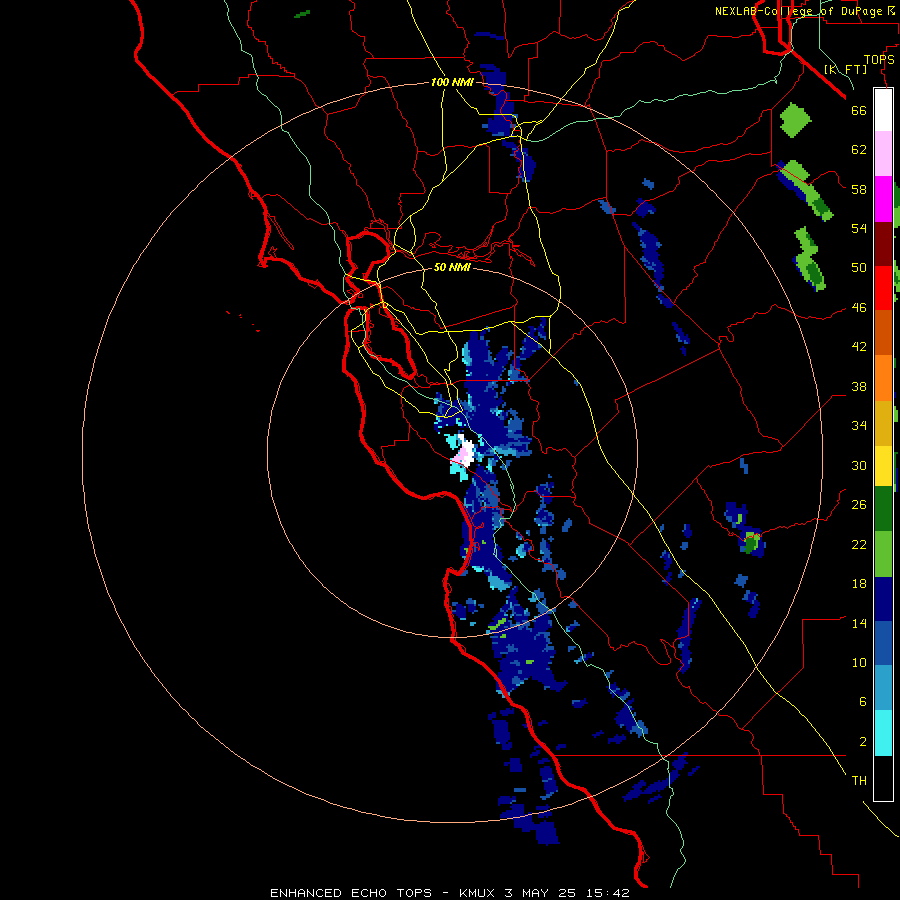Click the legend value '58'
Viewport: 900px width, 900px height.
point(859,189)
